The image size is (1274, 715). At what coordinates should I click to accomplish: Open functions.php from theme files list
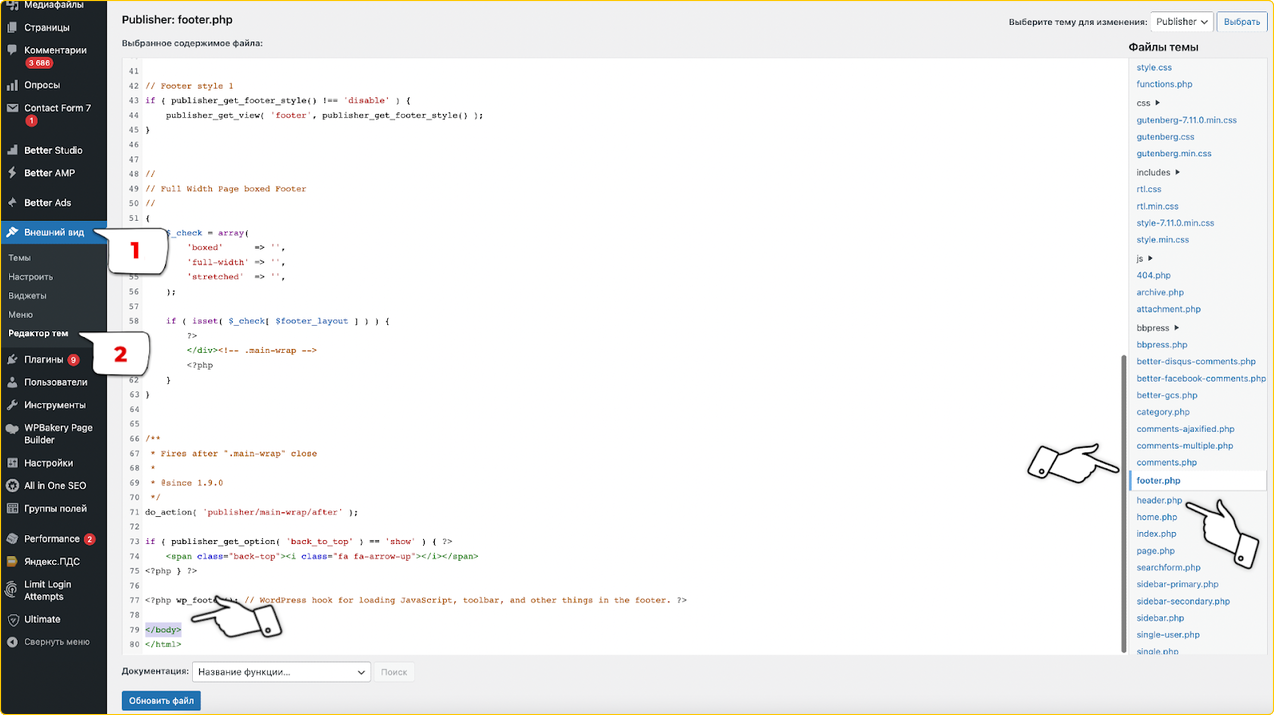coord(1164,84)
